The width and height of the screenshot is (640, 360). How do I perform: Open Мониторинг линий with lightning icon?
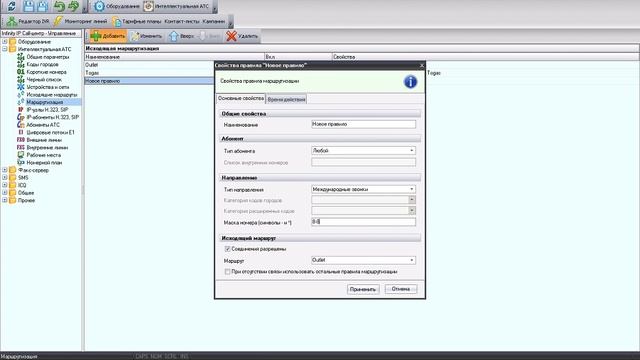81,21
